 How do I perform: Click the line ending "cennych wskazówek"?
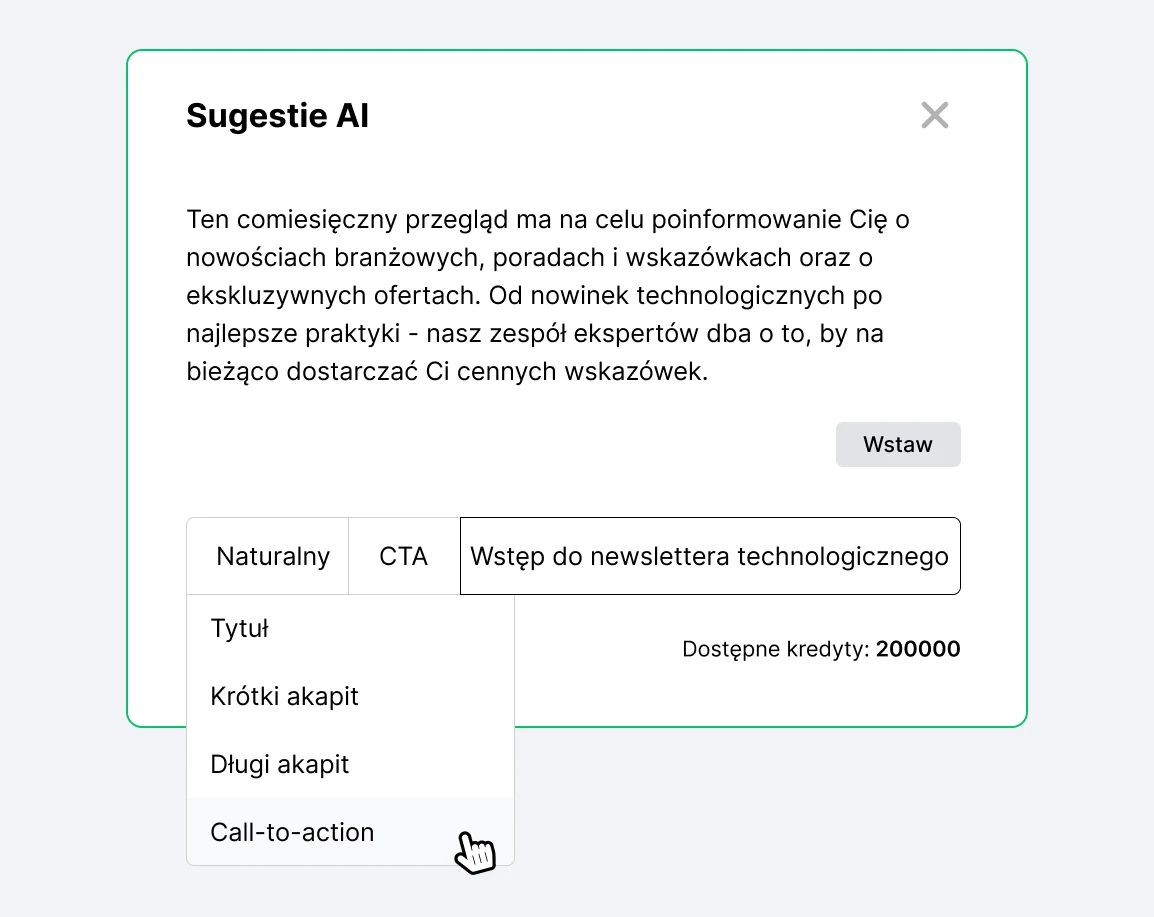tap(447, 373)
